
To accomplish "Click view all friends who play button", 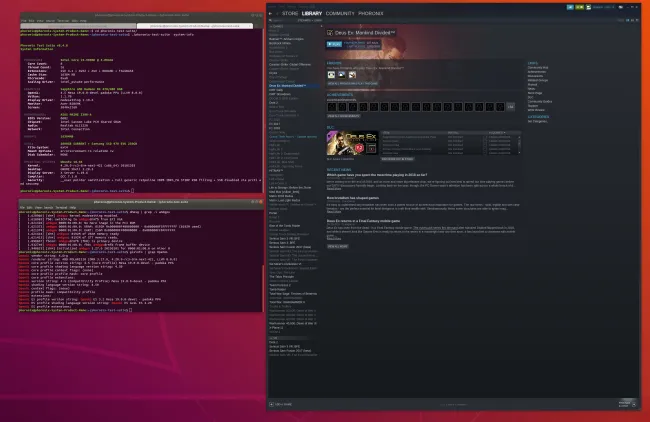I will (x=353, y=84).
